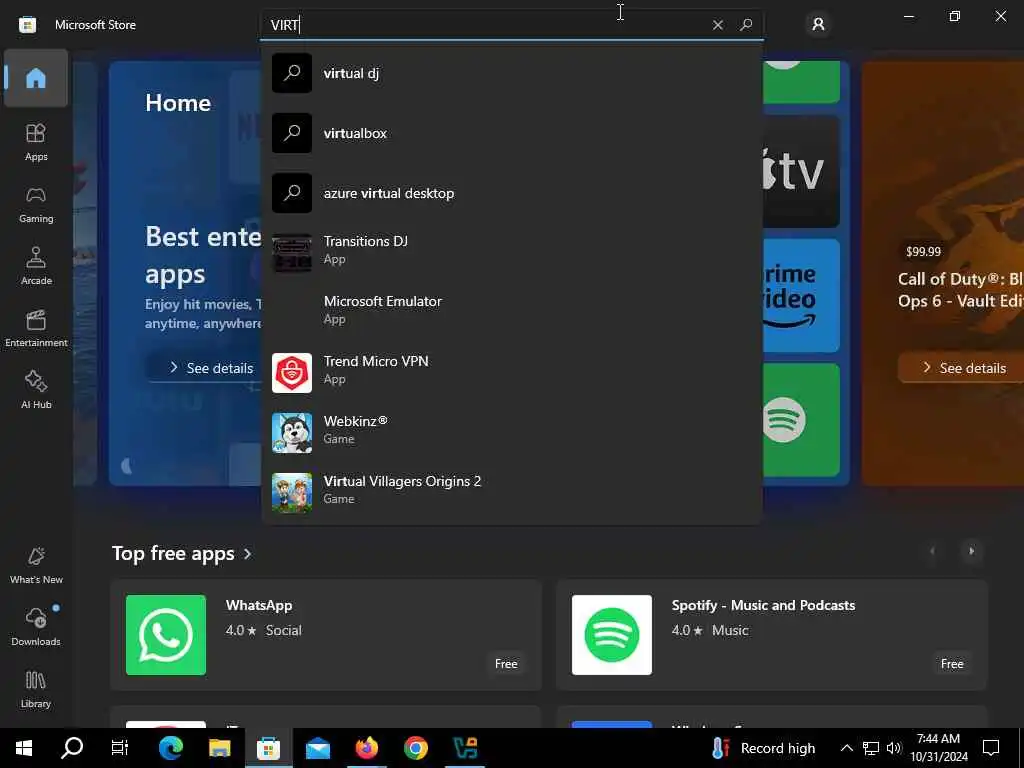Viewport: 1024px width, 768px height.
Task: Open the Entertainment section
Action: point(36,328)
